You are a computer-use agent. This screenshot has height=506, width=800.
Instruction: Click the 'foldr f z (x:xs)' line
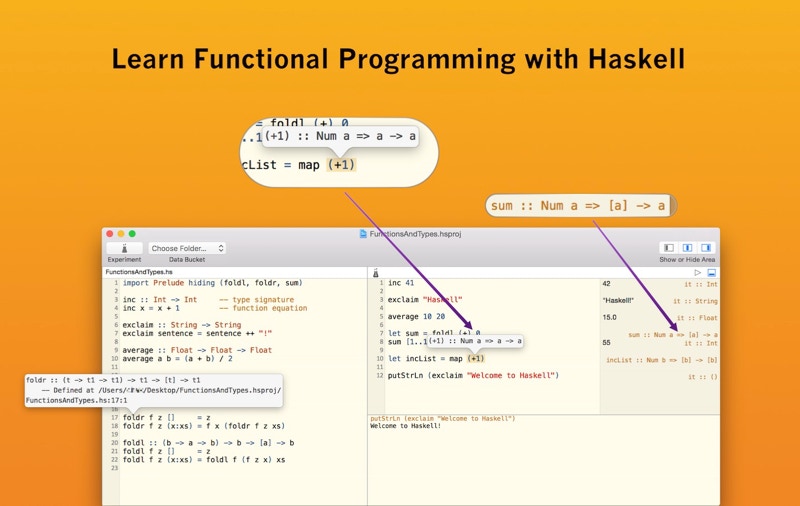(204, 426)
